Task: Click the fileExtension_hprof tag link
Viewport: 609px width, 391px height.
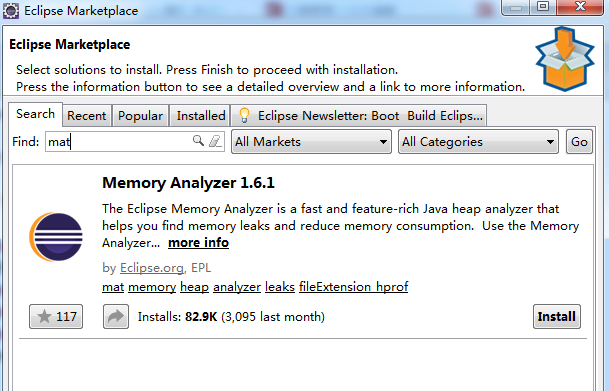Action: click(353, 287)
